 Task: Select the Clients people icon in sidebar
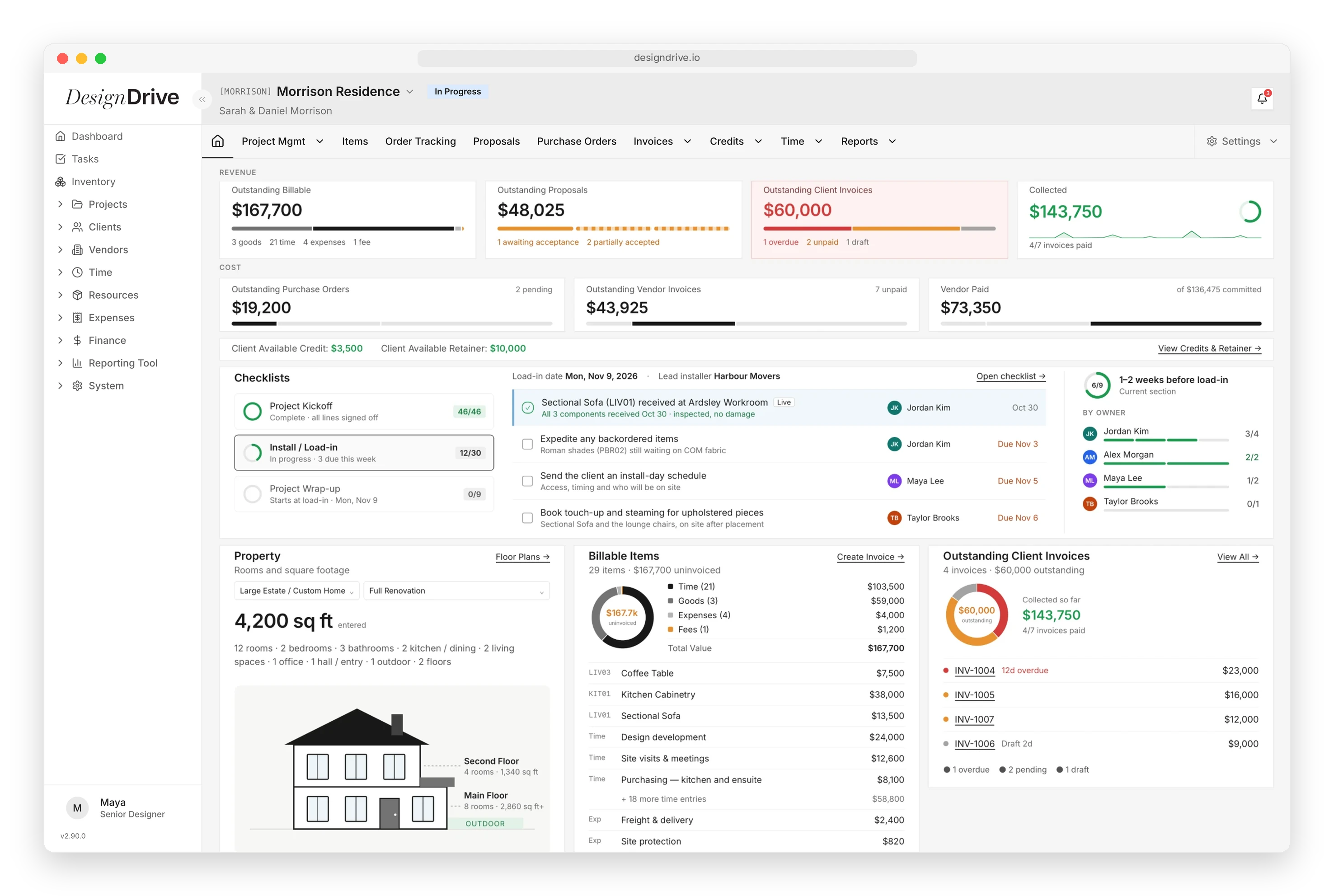(x=77, y=227)
